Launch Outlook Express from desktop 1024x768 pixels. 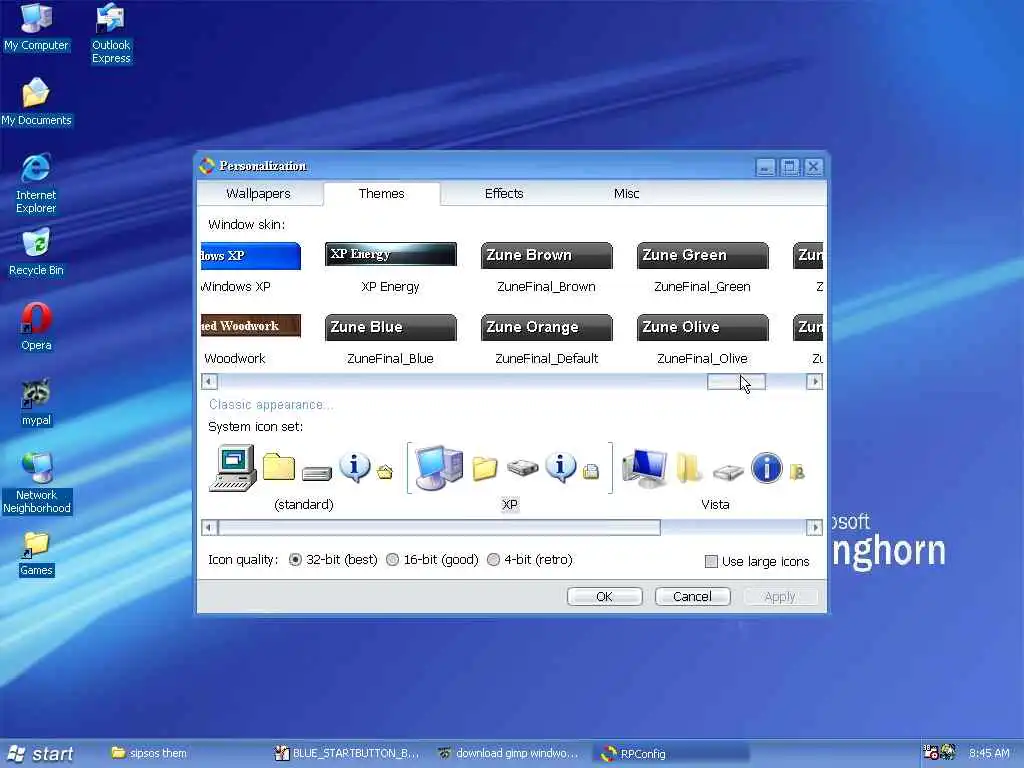(x=110, y=33)
